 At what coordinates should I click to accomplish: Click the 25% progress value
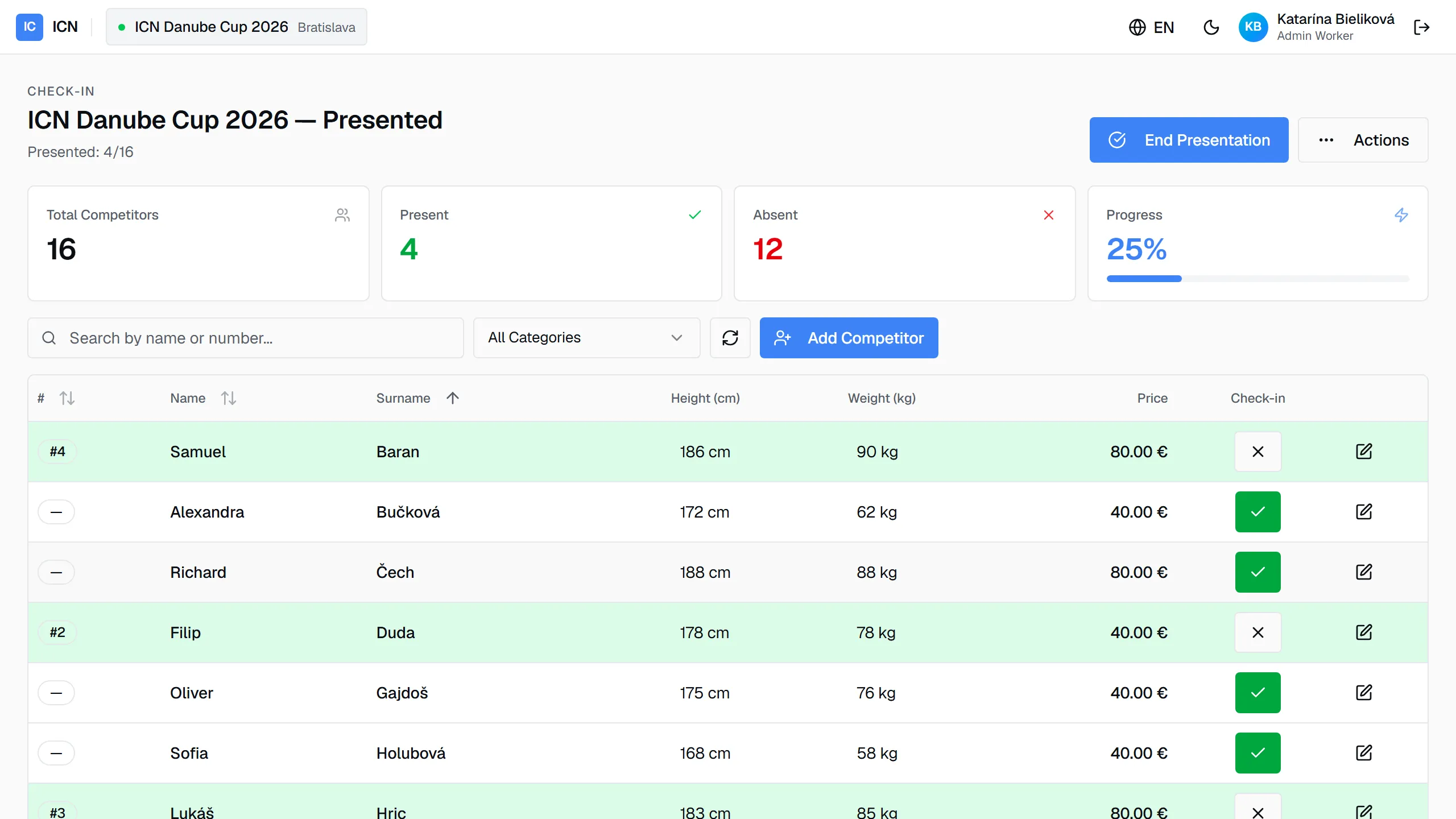point(1136,249)
